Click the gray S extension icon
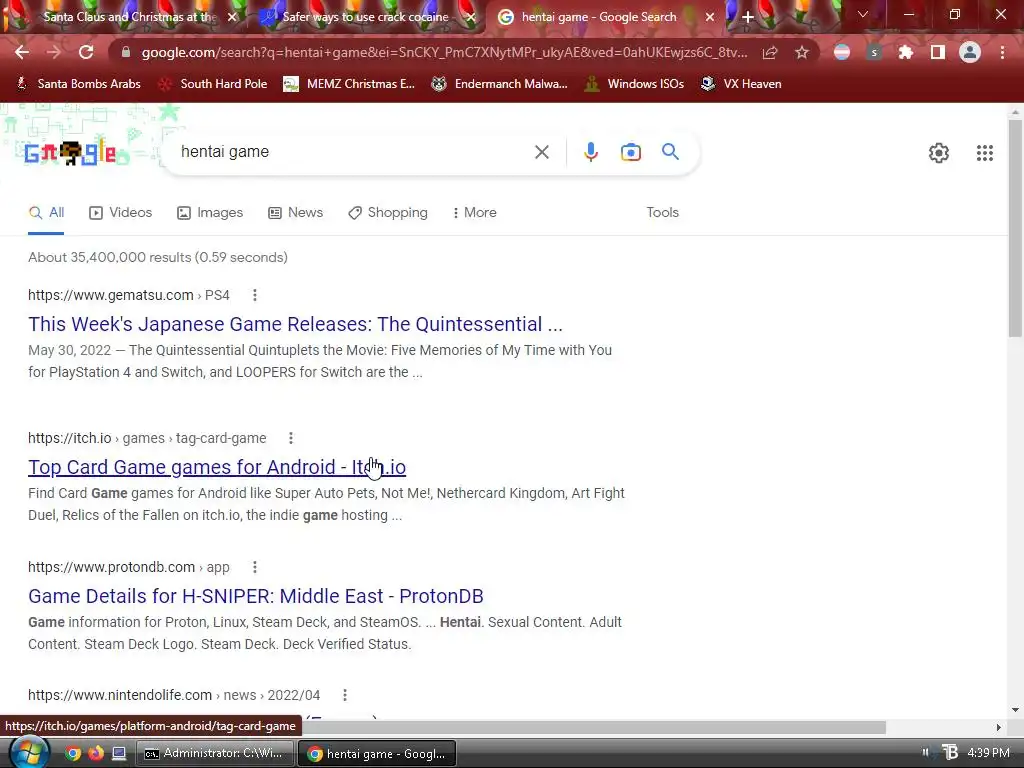 (874, 52)
